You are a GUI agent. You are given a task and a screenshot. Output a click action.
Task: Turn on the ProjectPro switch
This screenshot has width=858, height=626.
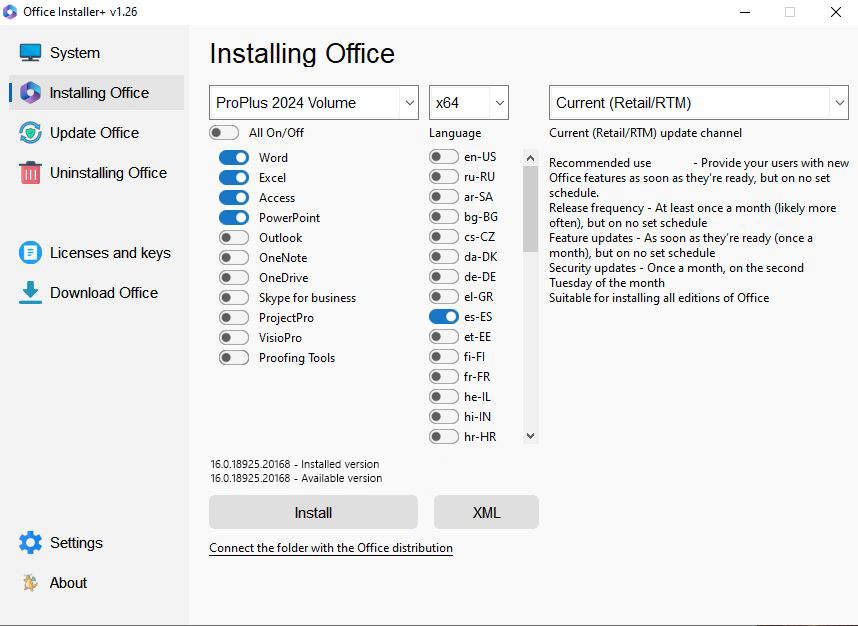(x=234, y=317)
